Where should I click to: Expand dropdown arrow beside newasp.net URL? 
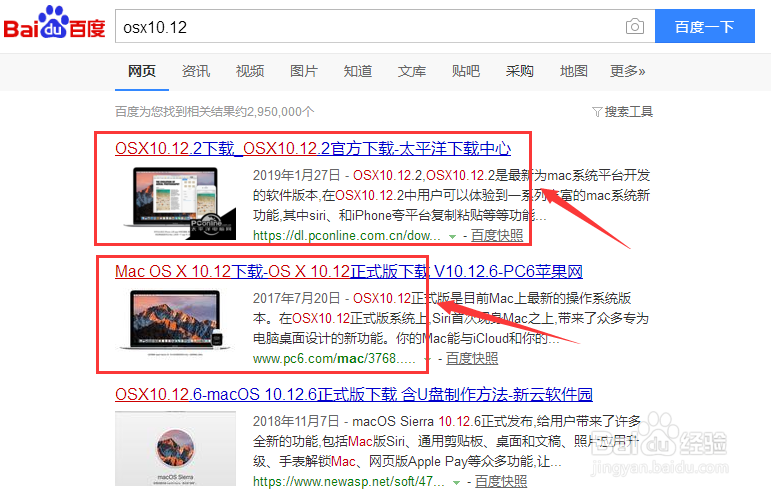[456, 483]
